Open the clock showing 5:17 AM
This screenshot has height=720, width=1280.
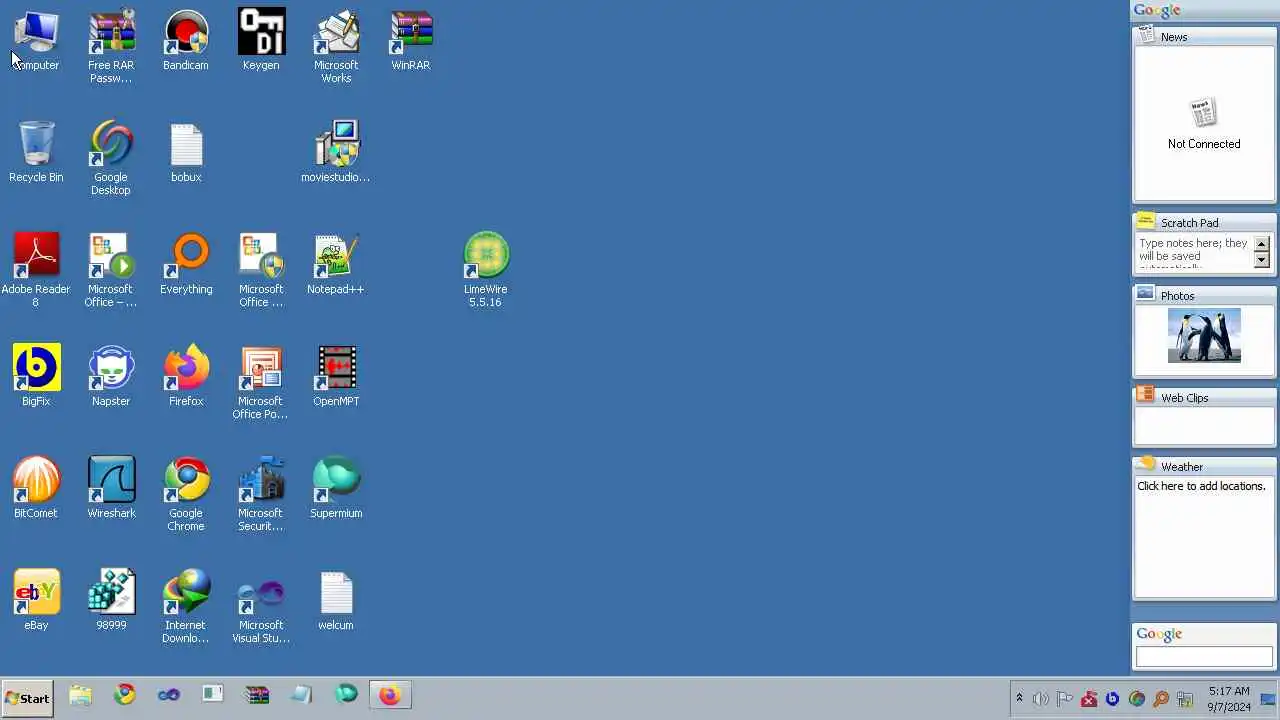point(1229,699)
